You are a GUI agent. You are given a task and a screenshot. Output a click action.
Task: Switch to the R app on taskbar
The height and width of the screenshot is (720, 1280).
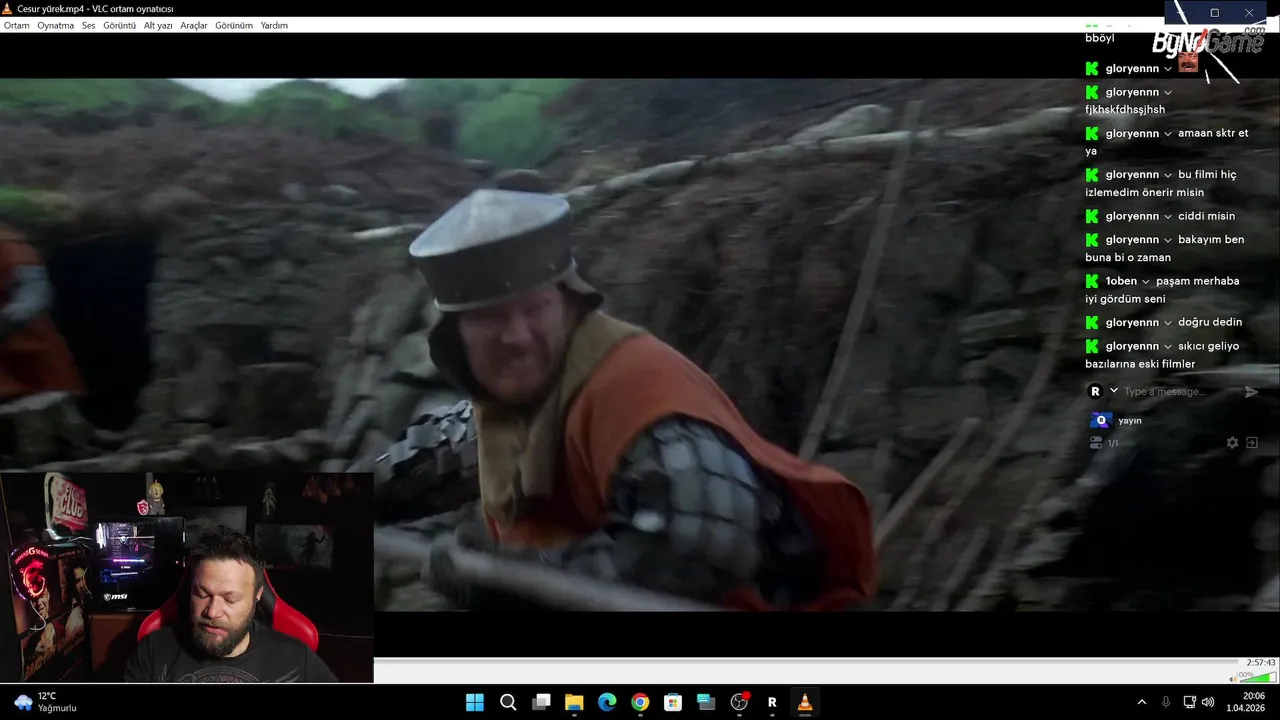point(772,702)
